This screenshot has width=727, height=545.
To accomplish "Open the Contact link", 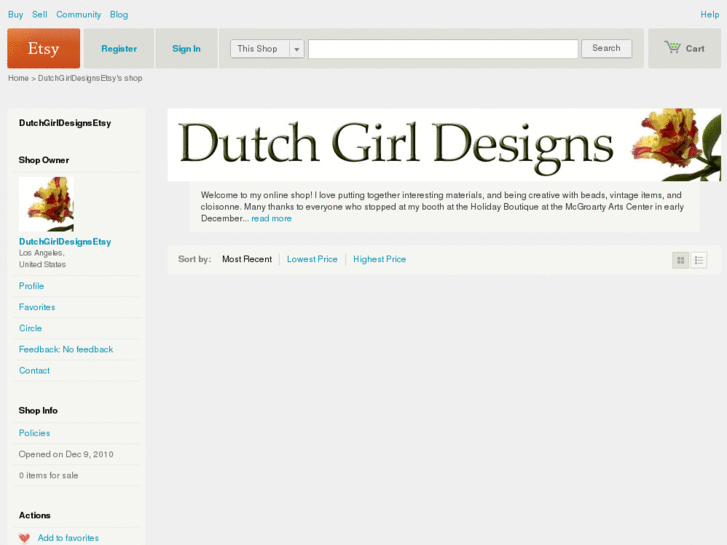I will (x=34, y=370).
